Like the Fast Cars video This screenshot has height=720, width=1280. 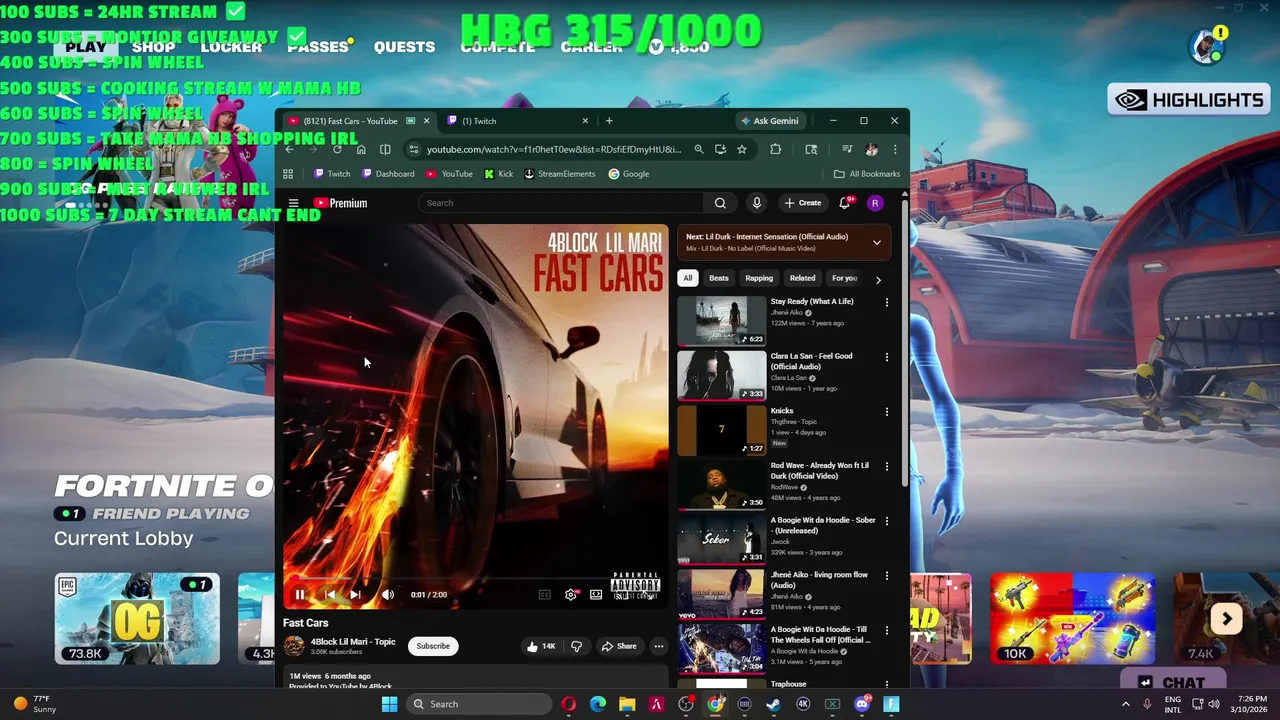[x=542, y=646]
